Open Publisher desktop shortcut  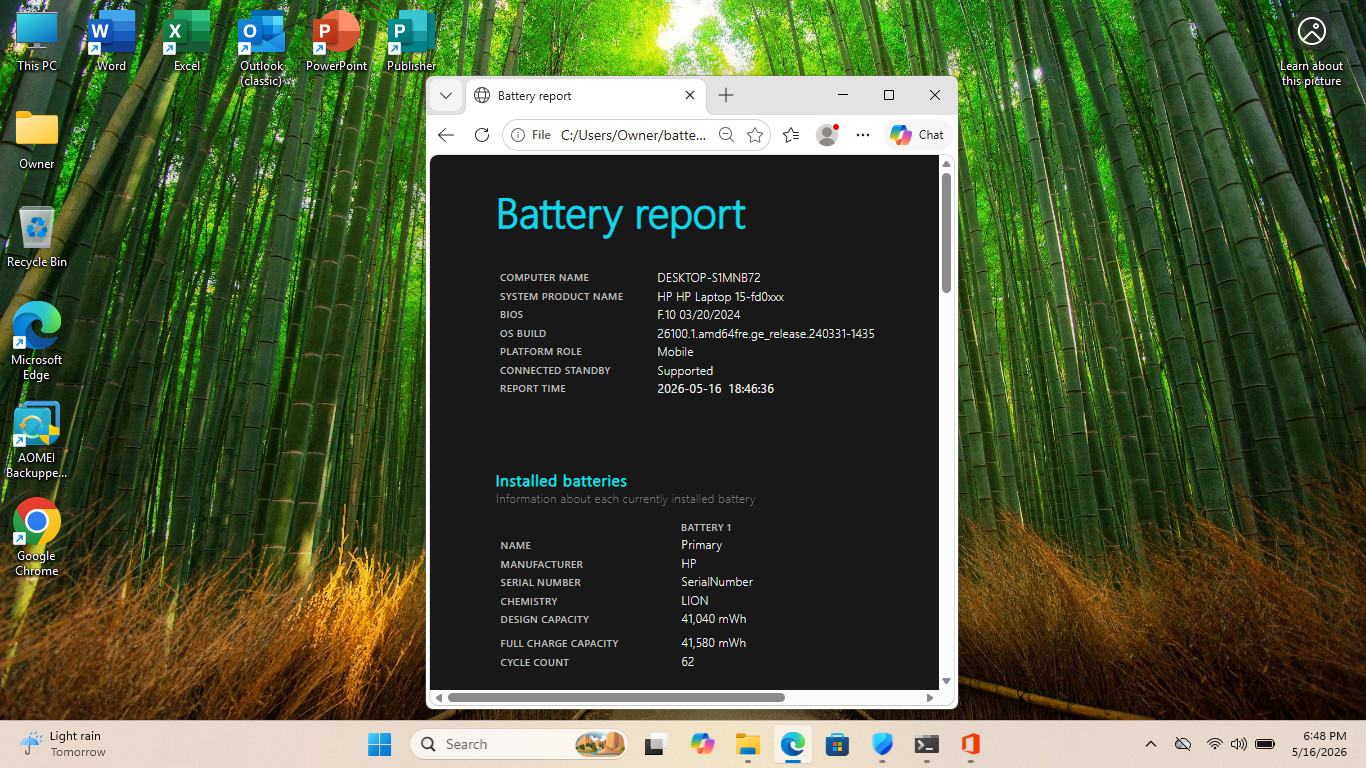[x=411, y=41]
